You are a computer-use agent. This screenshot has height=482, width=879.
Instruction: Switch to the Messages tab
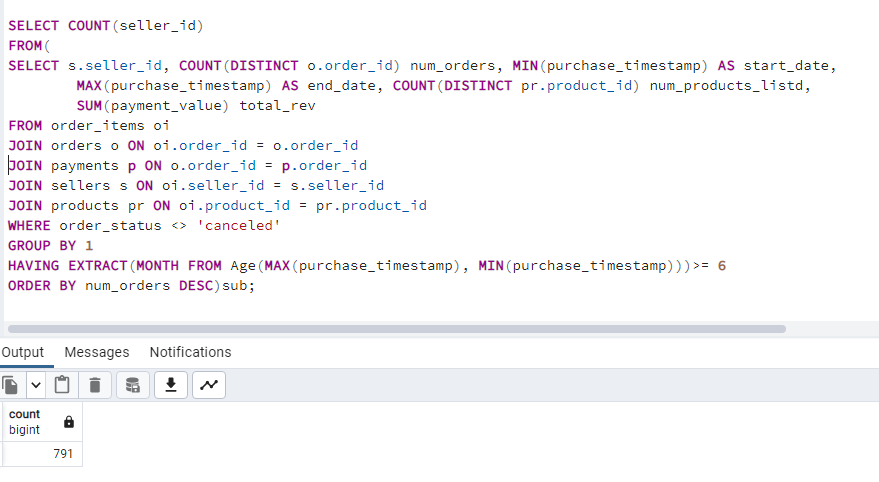click(x=96, y=352)
